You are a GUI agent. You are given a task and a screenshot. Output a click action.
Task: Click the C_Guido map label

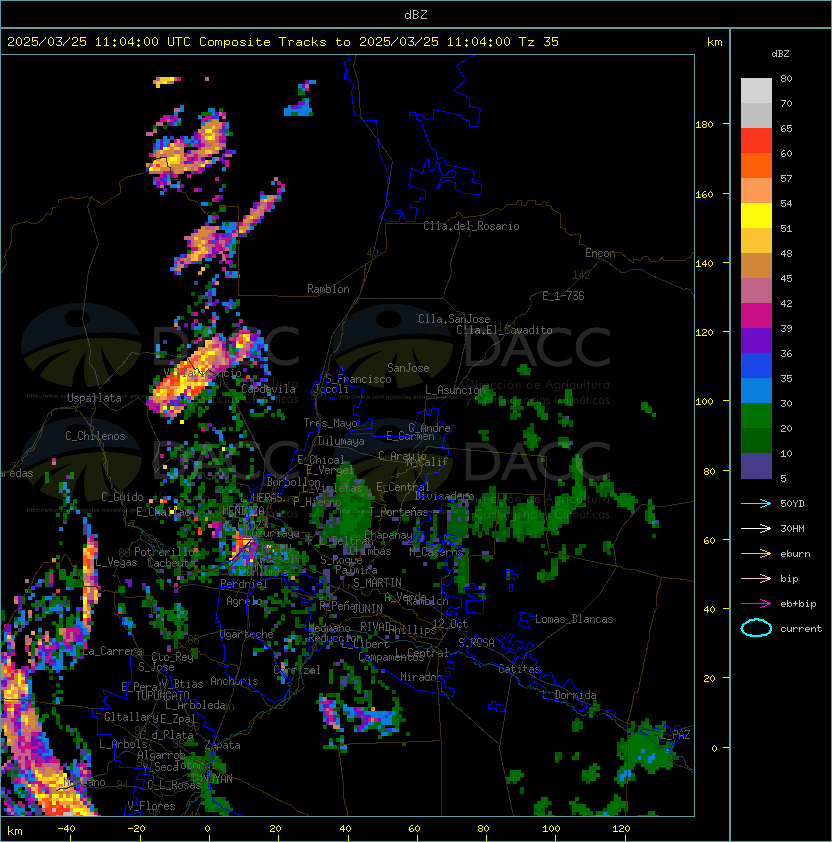(x=122, y=497)
